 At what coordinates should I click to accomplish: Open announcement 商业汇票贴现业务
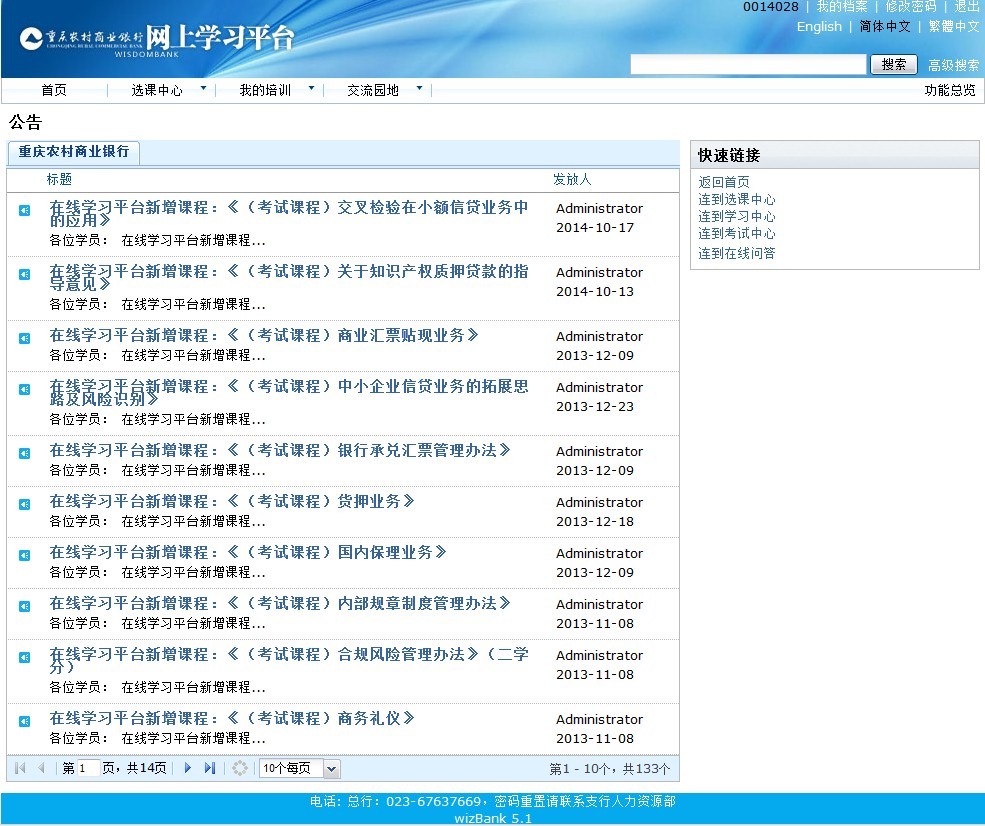pos(264,335)
